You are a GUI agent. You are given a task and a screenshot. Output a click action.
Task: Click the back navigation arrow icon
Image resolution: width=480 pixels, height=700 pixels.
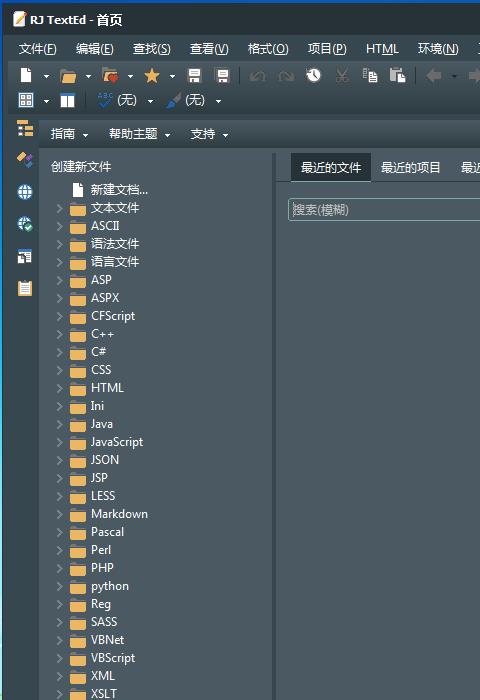[x=434, y=76]
